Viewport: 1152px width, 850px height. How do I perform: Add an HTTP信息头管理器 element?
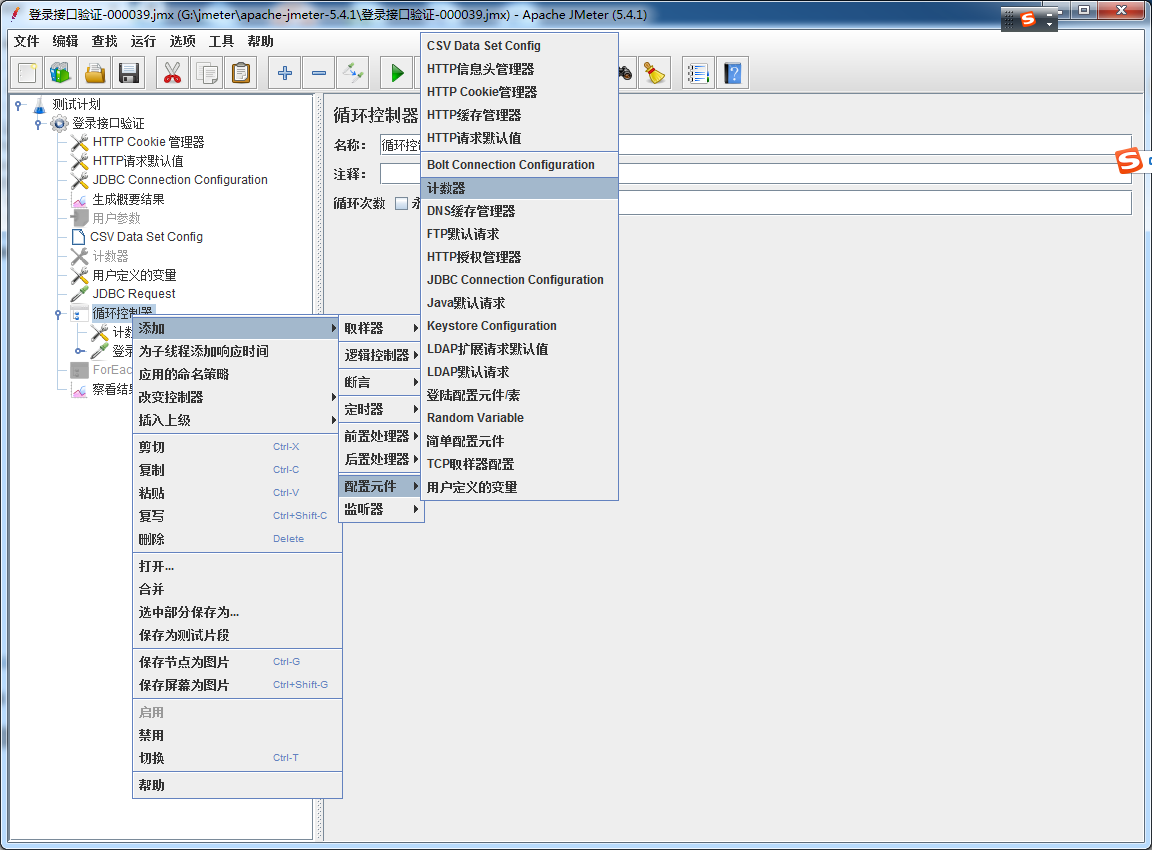519,69
